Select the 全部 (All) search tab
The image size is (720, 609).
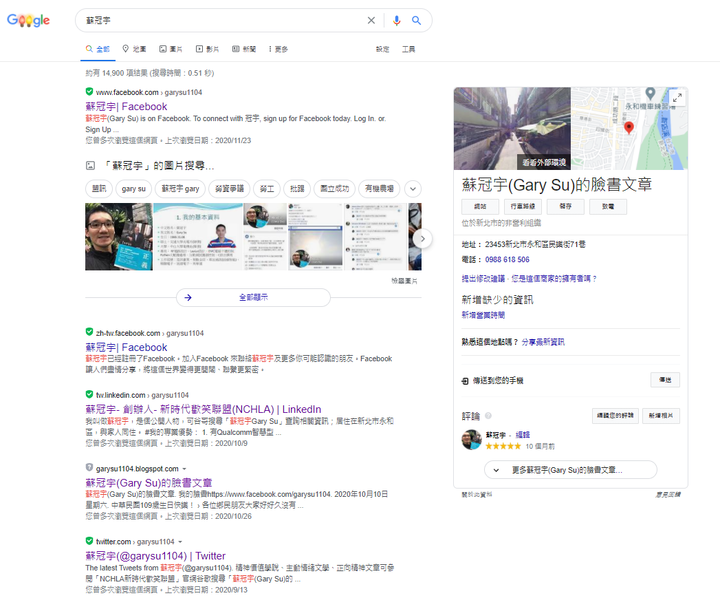pos(98,49)
